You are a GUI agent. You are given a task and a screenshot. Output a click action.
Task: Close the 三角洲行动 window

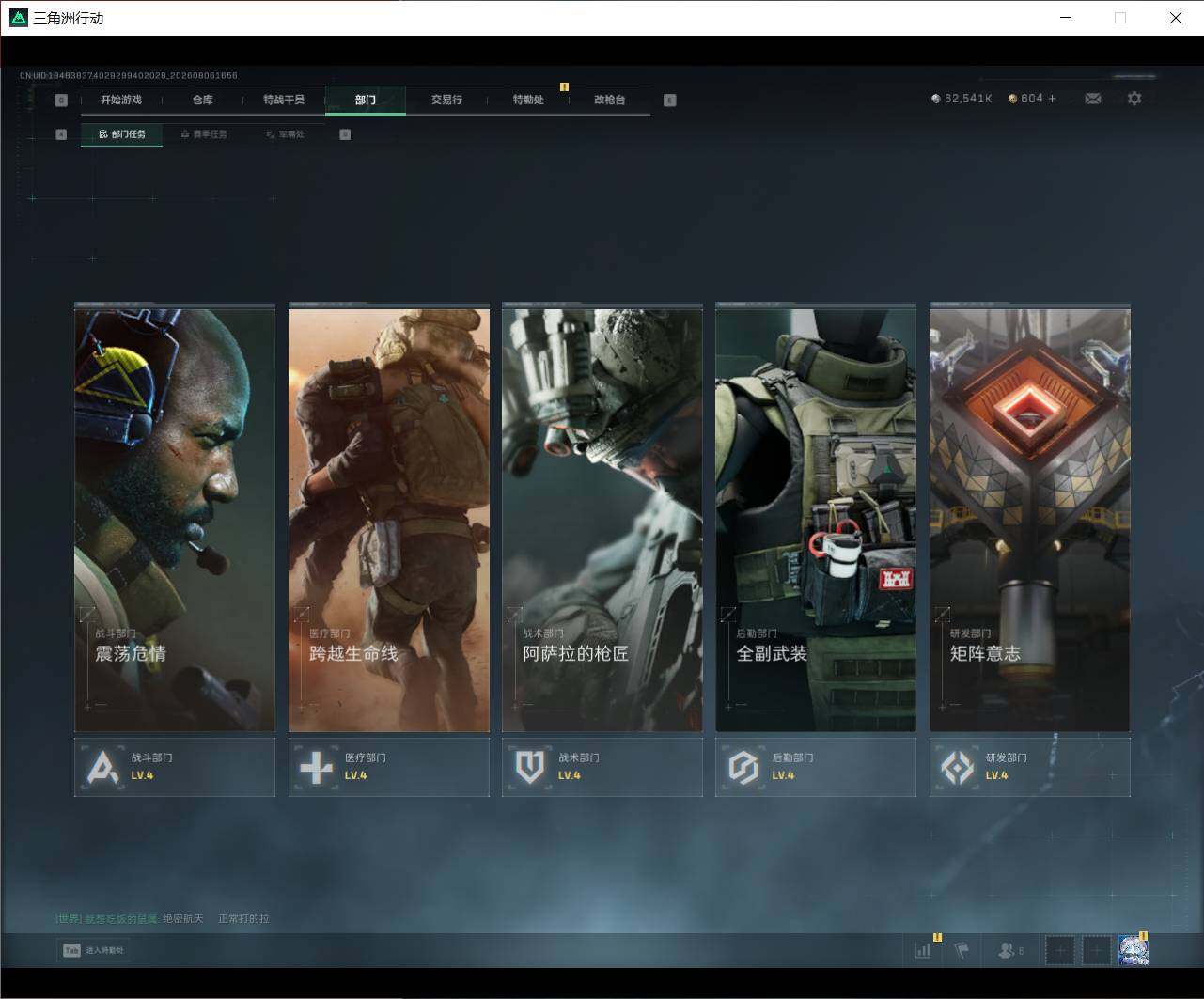(1175, 18)
